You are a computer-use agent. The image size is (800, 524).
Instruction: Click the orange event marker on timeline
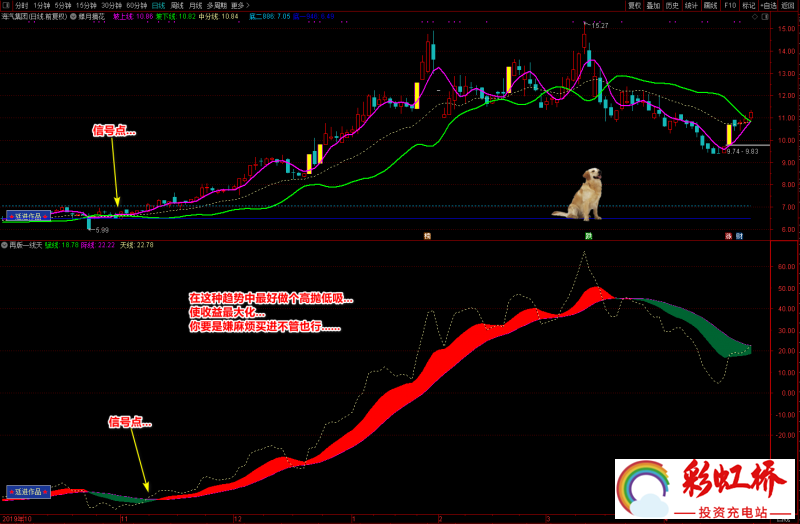click(x=427, y=236)
